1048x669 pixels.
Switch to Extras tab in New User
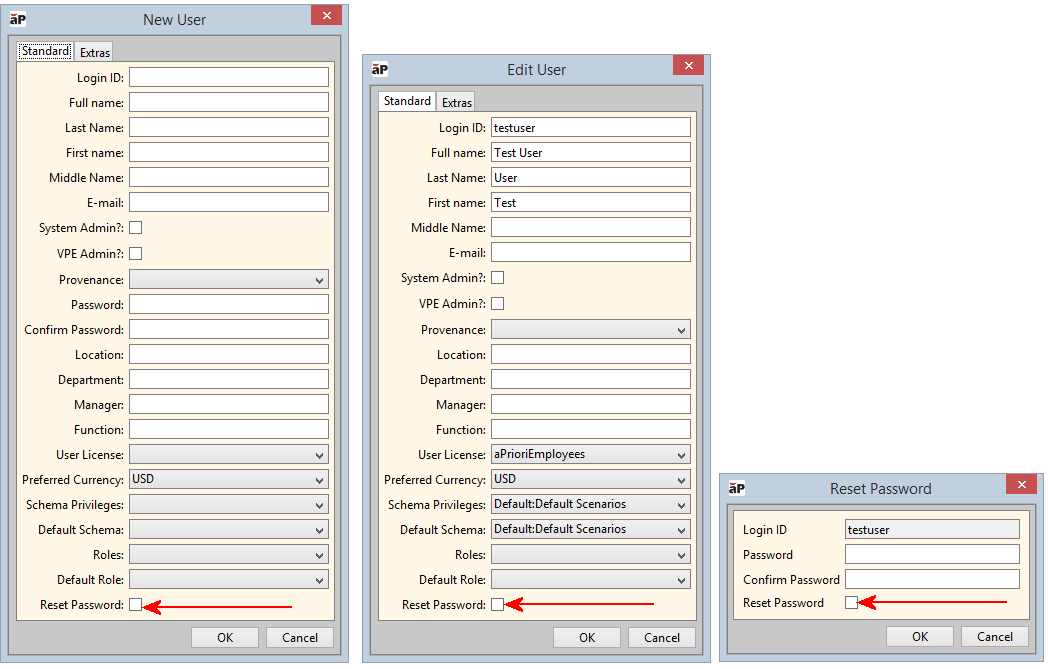click(95, 52)
